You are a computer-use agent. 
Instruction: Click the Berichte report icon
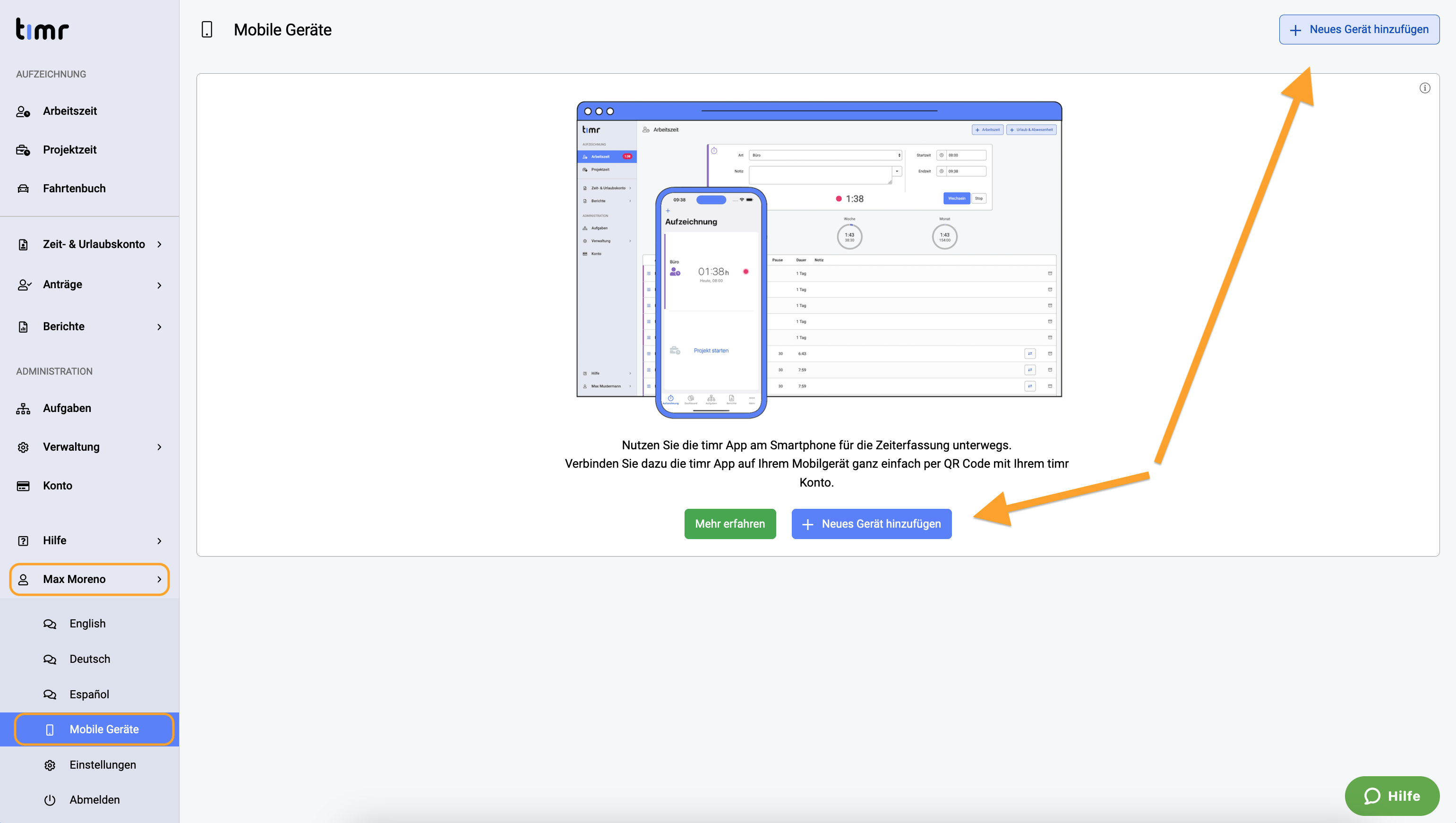click(x=23, y=327)
